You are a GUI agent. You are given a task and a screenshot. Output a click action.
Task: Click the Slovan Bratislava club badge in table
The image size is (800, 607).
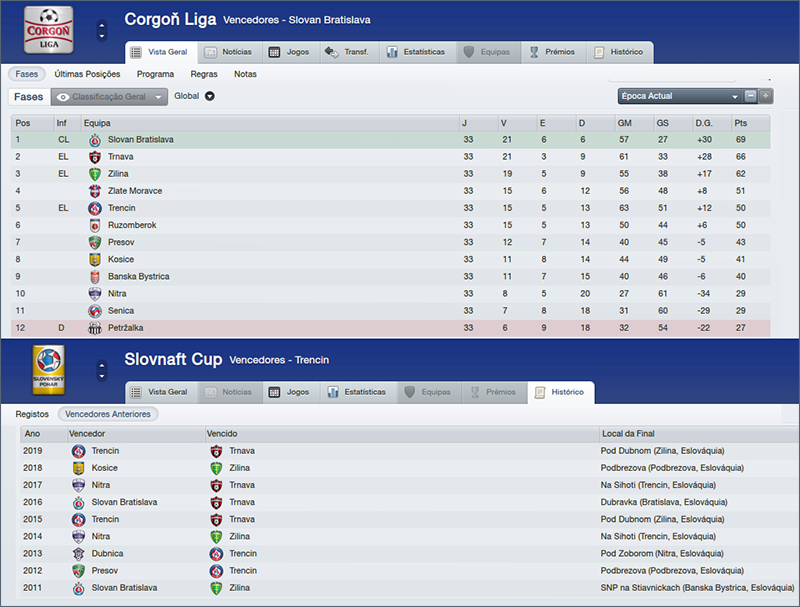[x=94, y=140]
